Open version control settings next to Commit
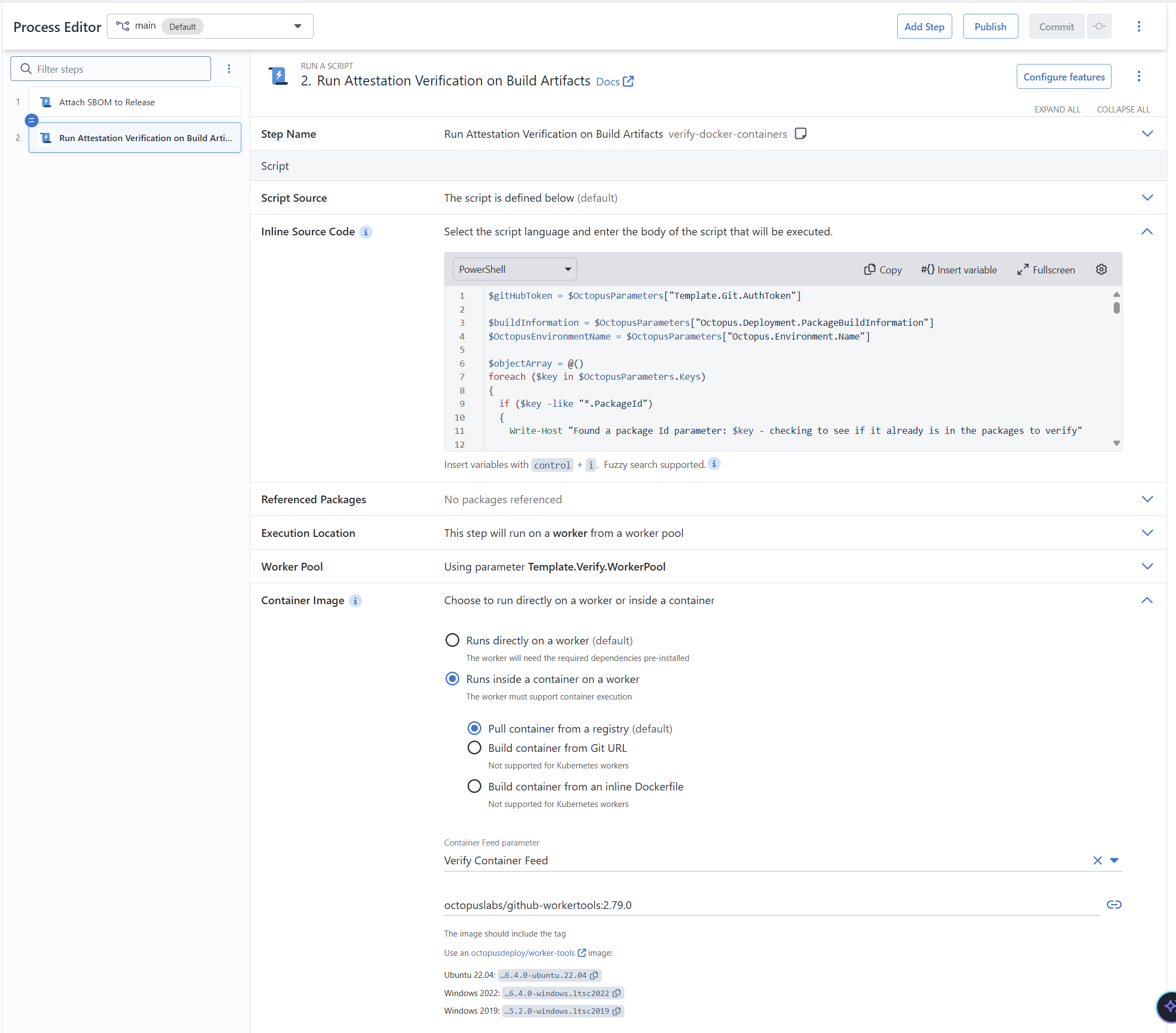Screen dimensions: 1176x1033 [x=1099, y=26]
